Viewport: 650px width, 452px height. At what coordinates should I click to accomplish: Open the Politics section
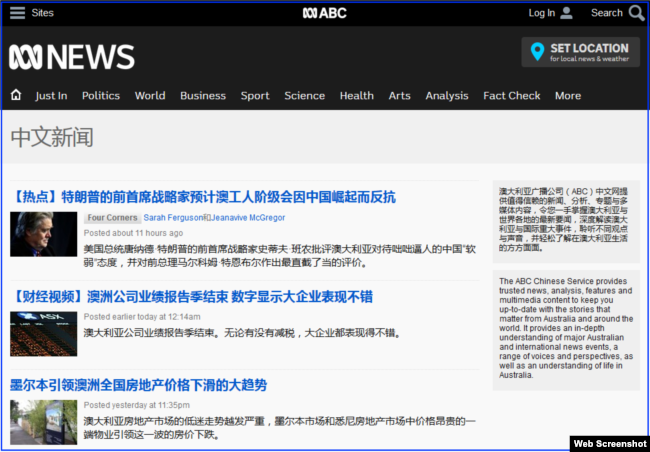point(101,96)
